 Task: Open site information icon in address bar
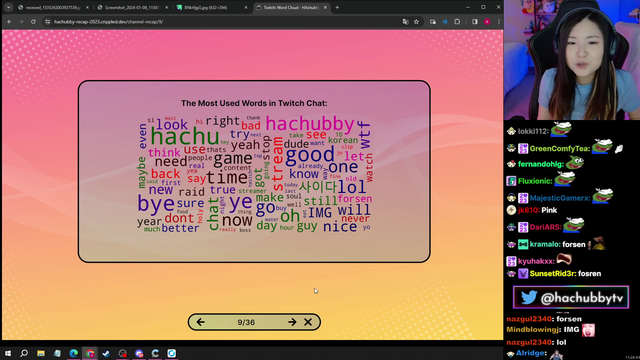48,22
